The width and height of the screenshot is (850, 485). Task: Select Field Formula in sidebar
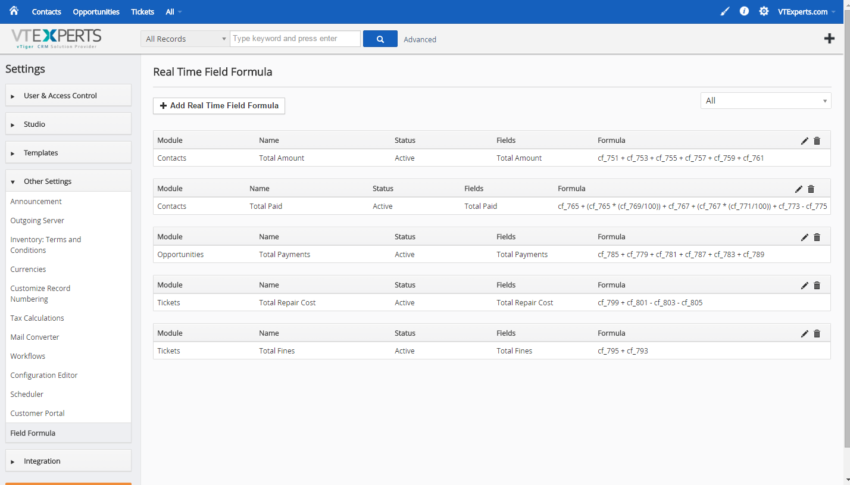[x=68, y=433]
